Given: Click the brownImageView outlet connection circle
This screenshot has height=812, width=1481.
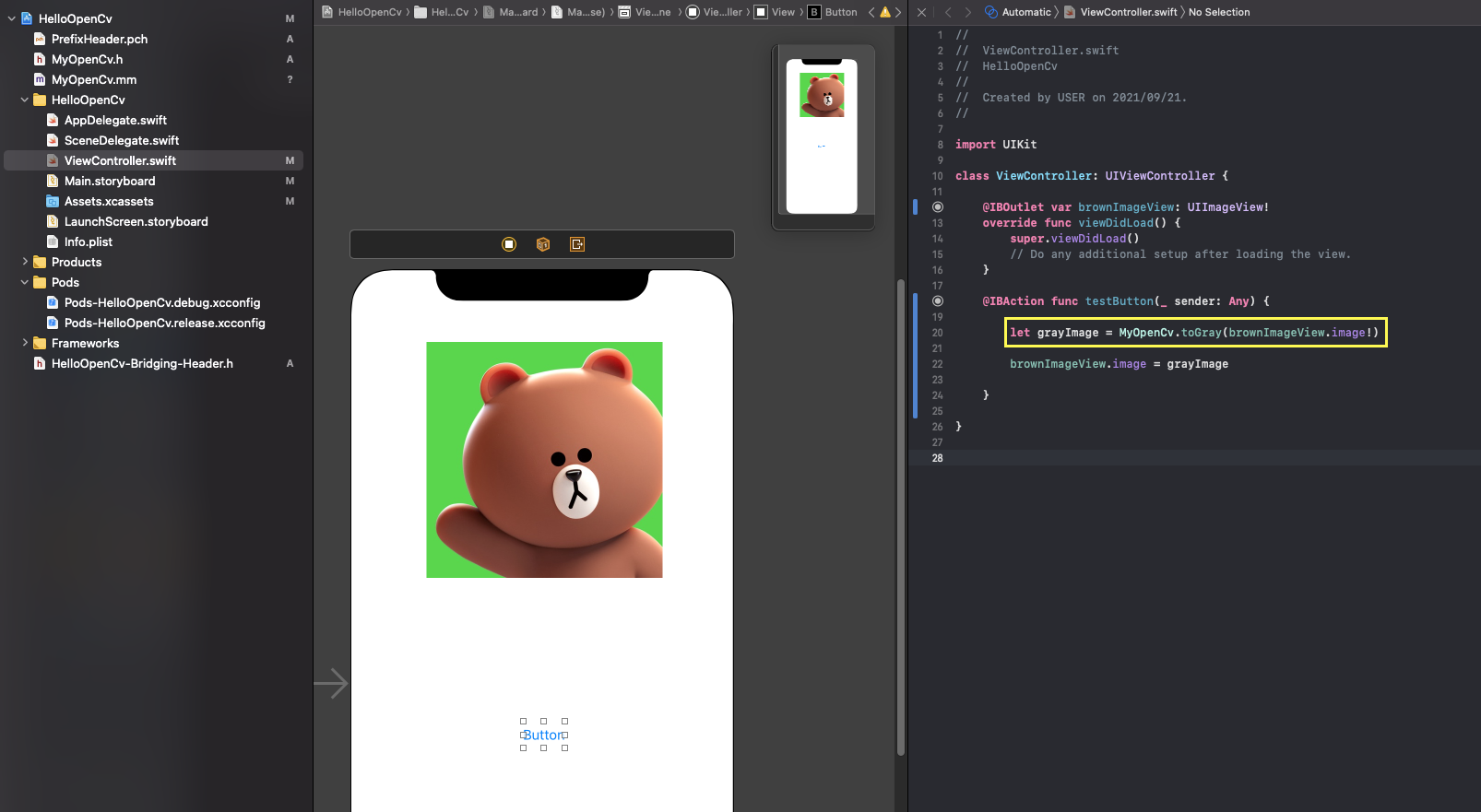Looking at the screenshot, I should click(x=938, y=207).
